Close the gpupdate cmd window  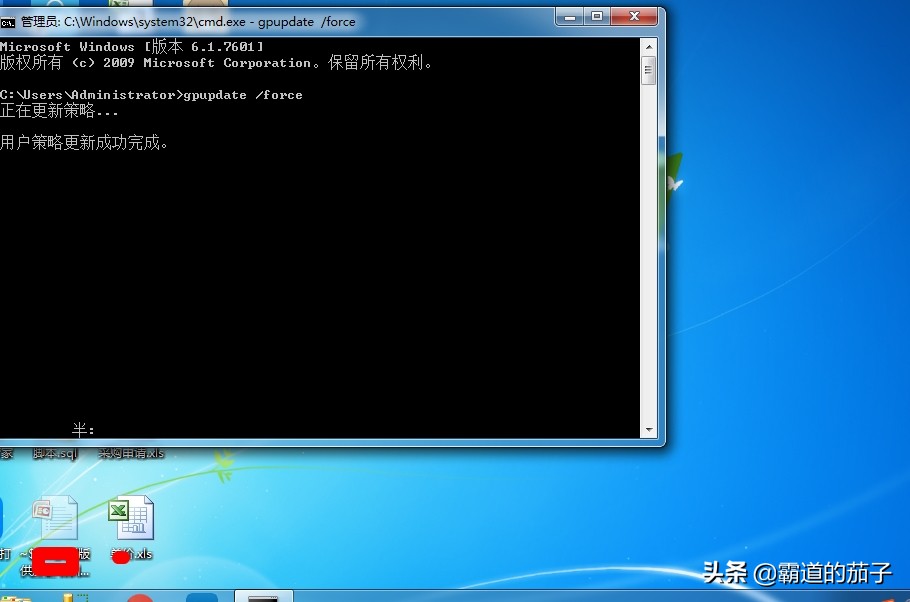pyautogui.click(x=634, y=17)
